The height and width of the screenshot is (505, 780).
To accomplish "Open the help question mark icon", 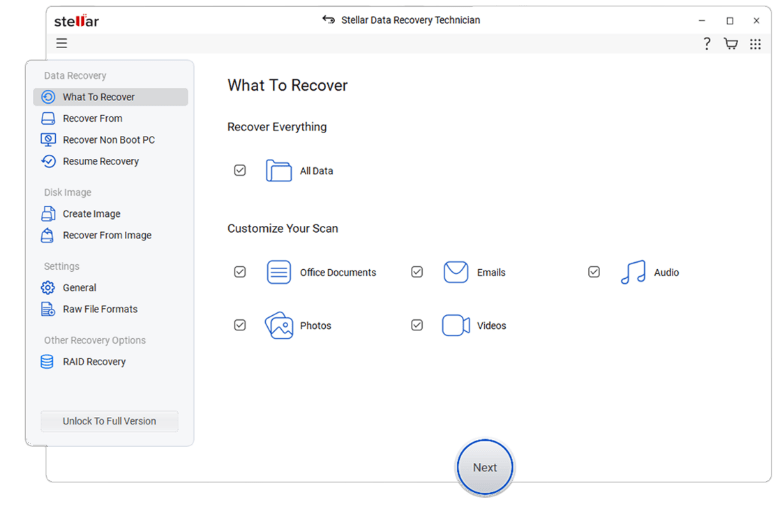I will pyautogui.click(x=706, y=44).
